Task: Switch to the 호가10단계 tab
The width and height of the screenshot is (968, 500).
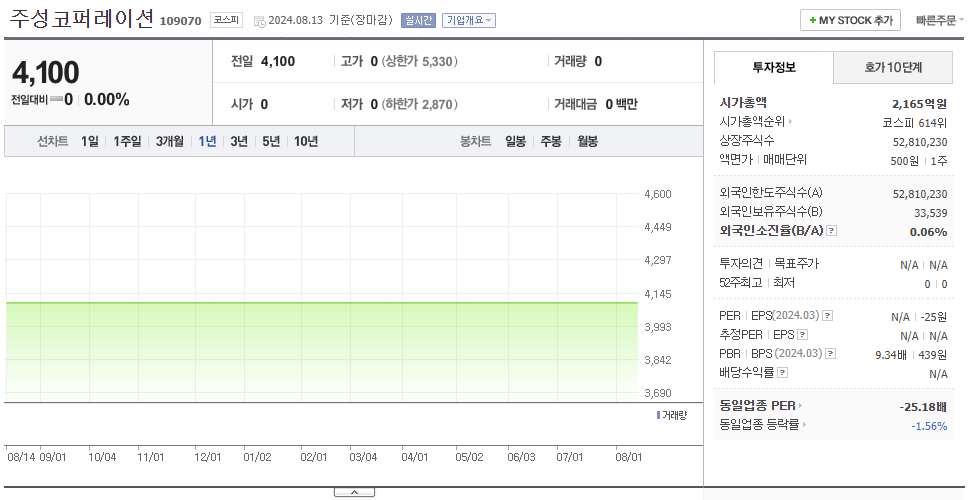Action: pyautogui.click(x=893, y=67)
